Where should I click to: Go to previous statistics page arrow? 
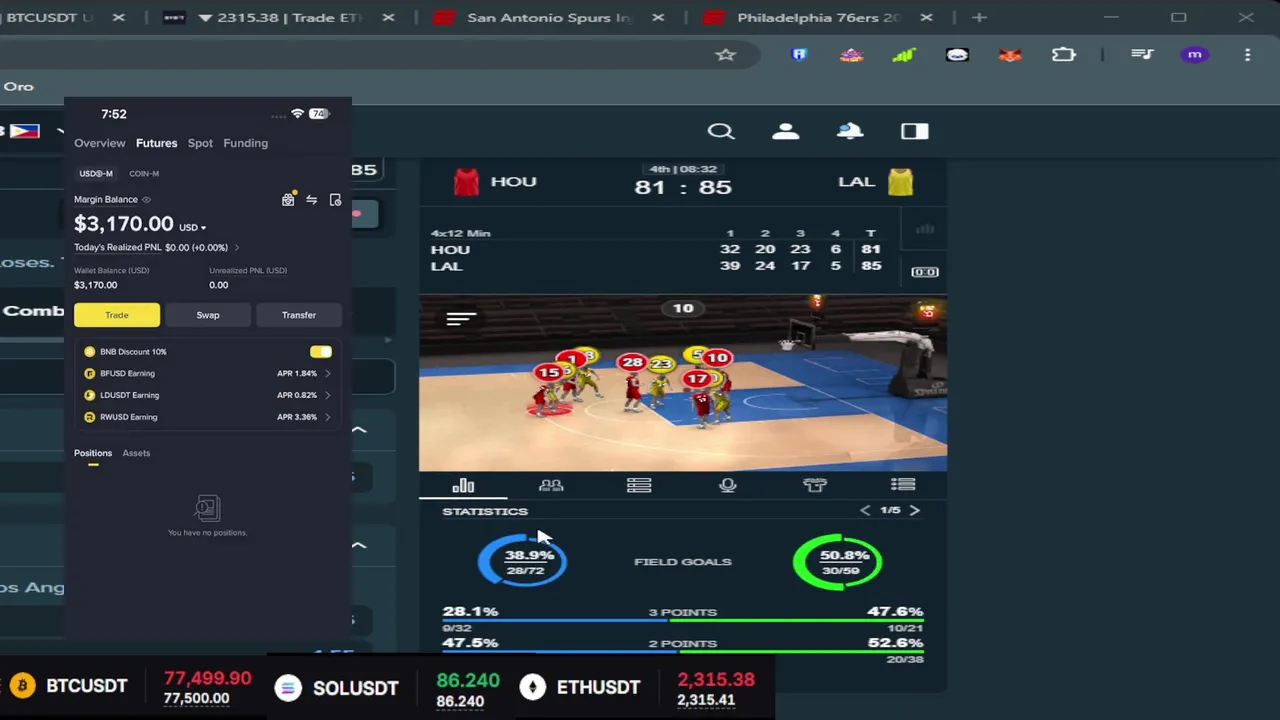(x=865, y=510)
